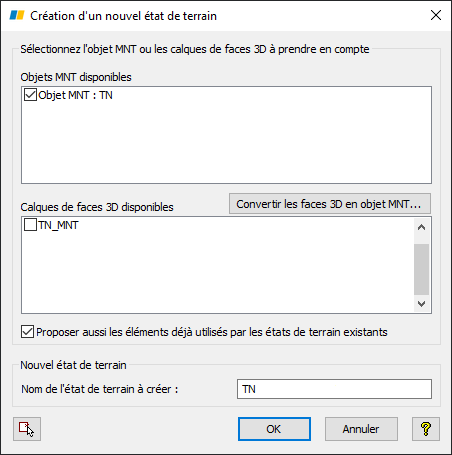Screen dimensions: 452x455
Task: Click Convertir les faces 3D en objet MNT
Action: coord(330,204)
